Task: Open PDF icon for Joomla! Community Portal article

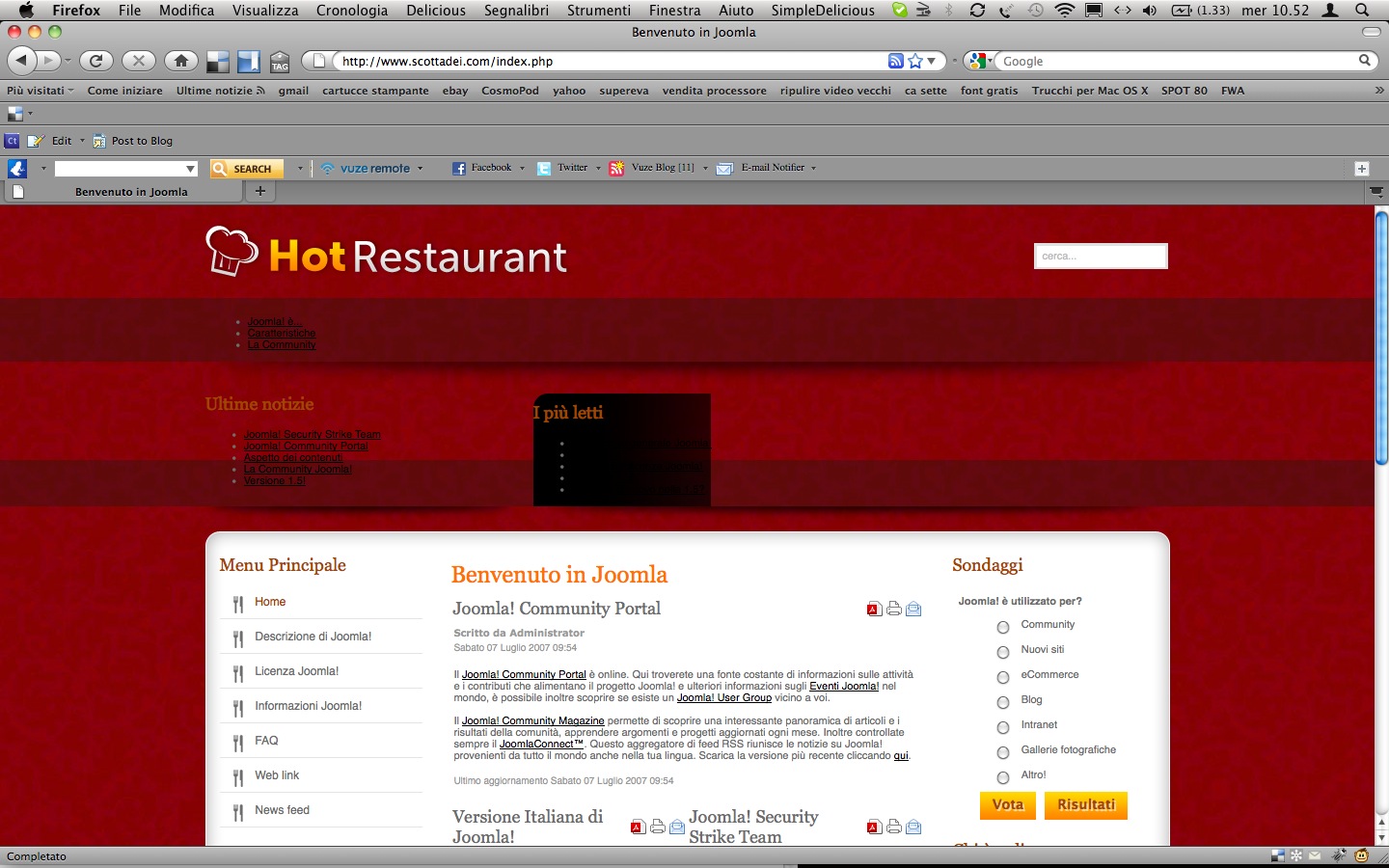Action: click(874, 609)
